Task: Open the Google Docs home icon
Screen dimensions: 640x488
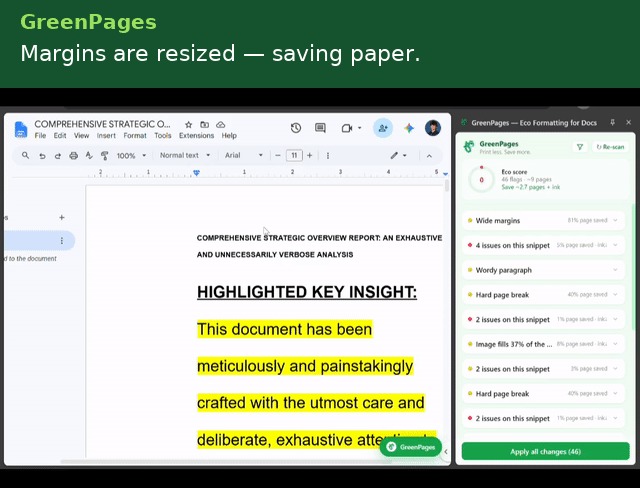Action: pyautogui.click(x=20, y=130)
